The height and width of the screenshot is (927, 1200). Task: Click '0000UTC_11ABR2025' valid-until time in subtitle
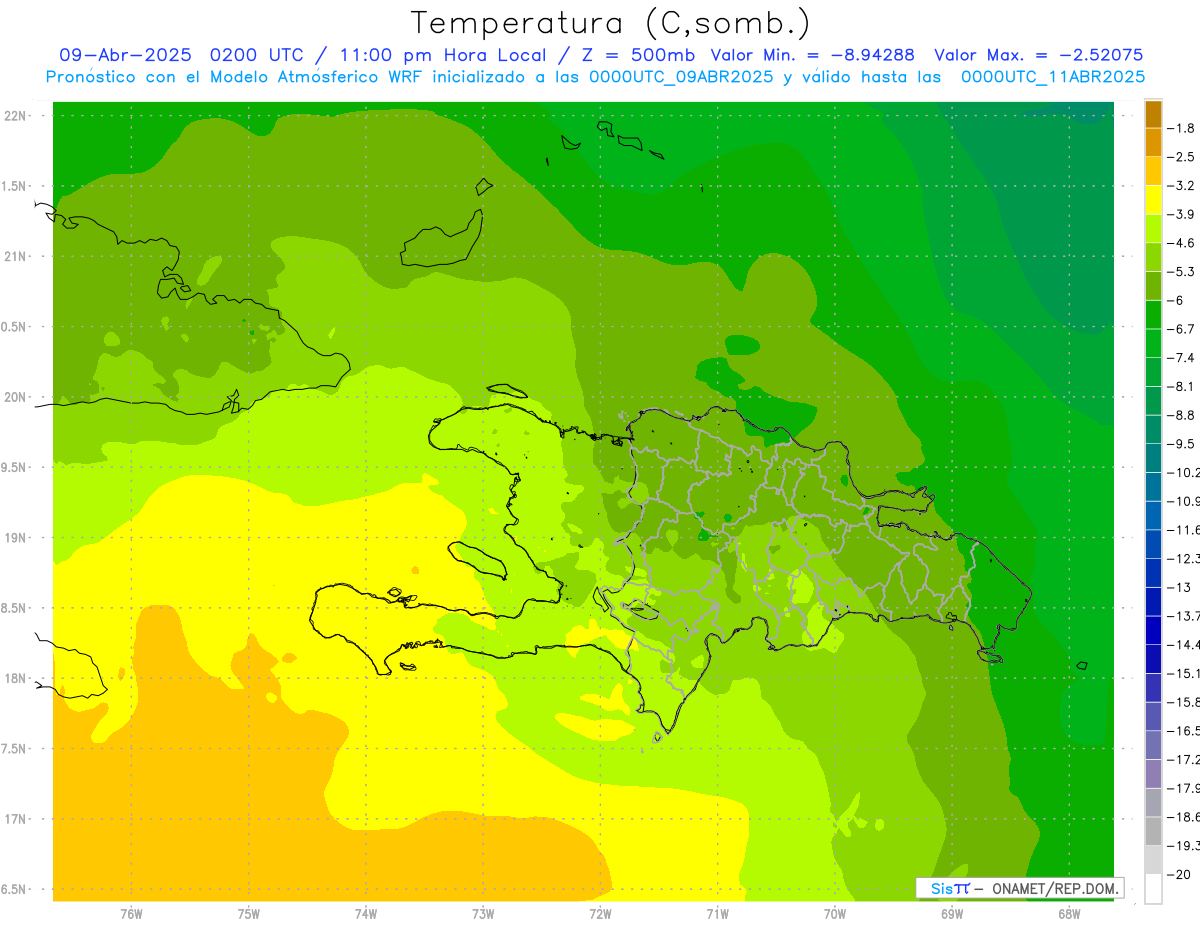point(1052,77)
